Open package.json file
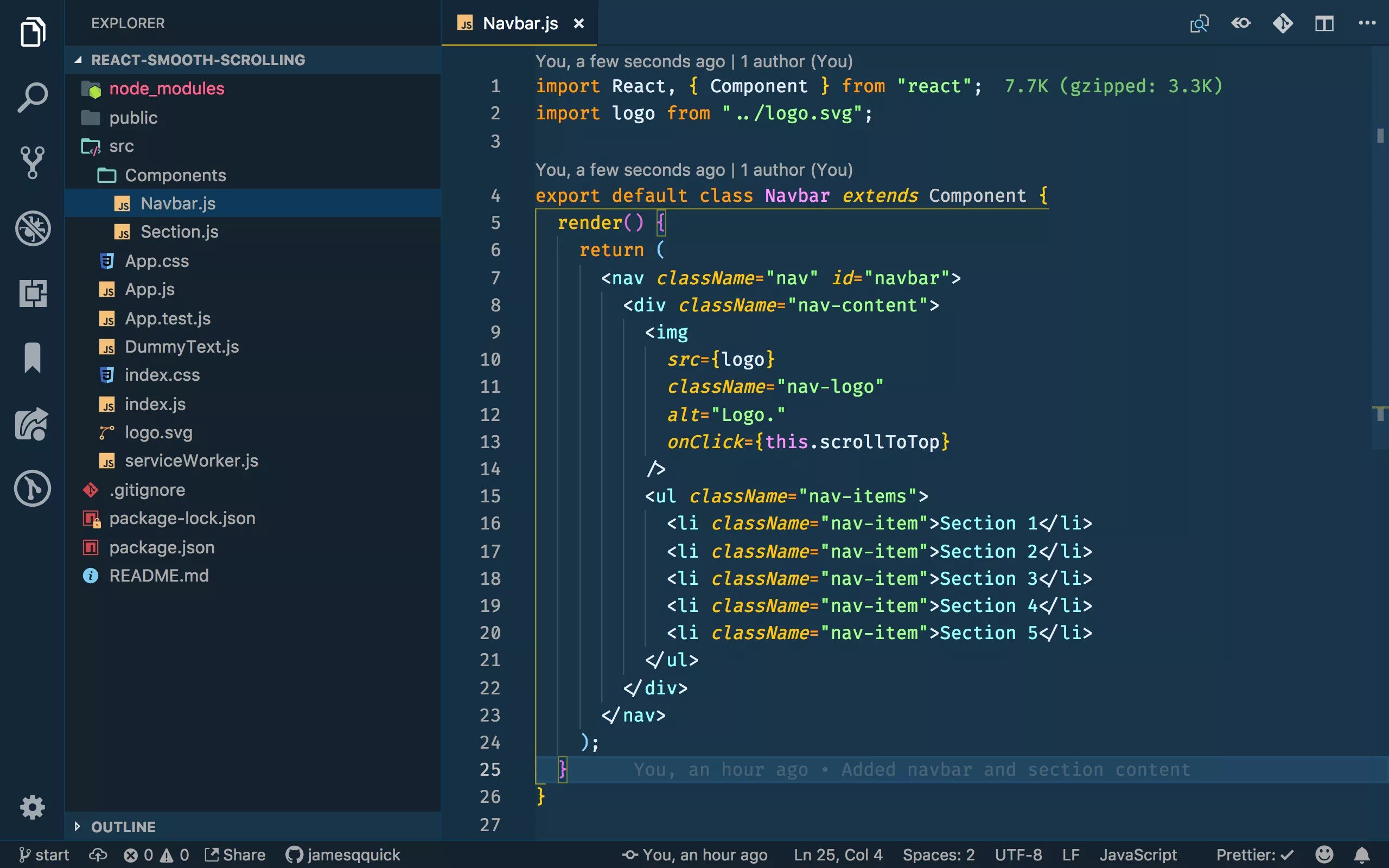This screenshot has width=1389, height=868. pos(252,547)
